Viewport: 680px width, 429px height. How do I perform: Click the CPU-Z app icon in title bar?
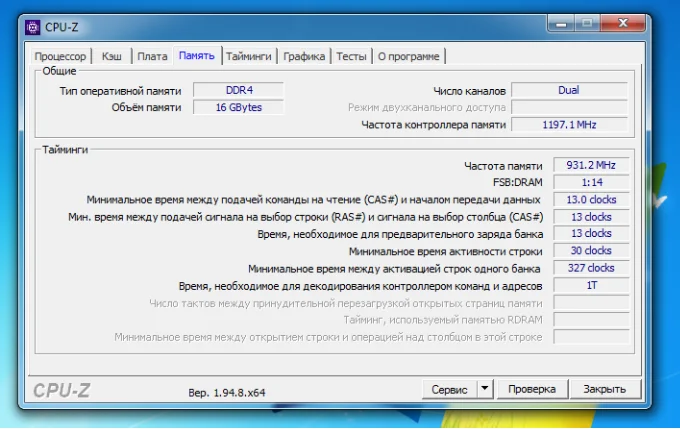point(33,27)
